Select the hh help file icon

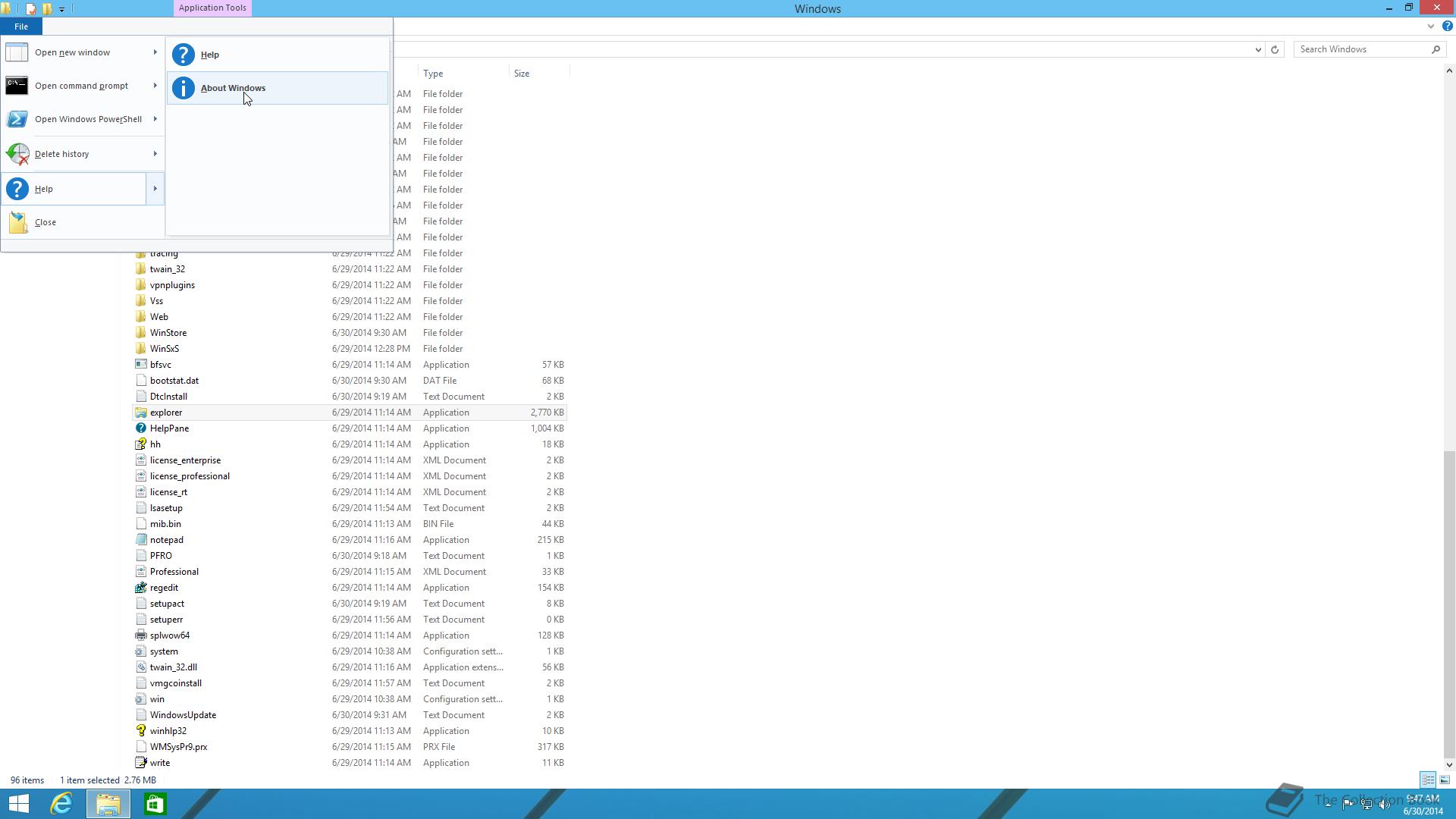pyautogui.click(x=140, y=444)
